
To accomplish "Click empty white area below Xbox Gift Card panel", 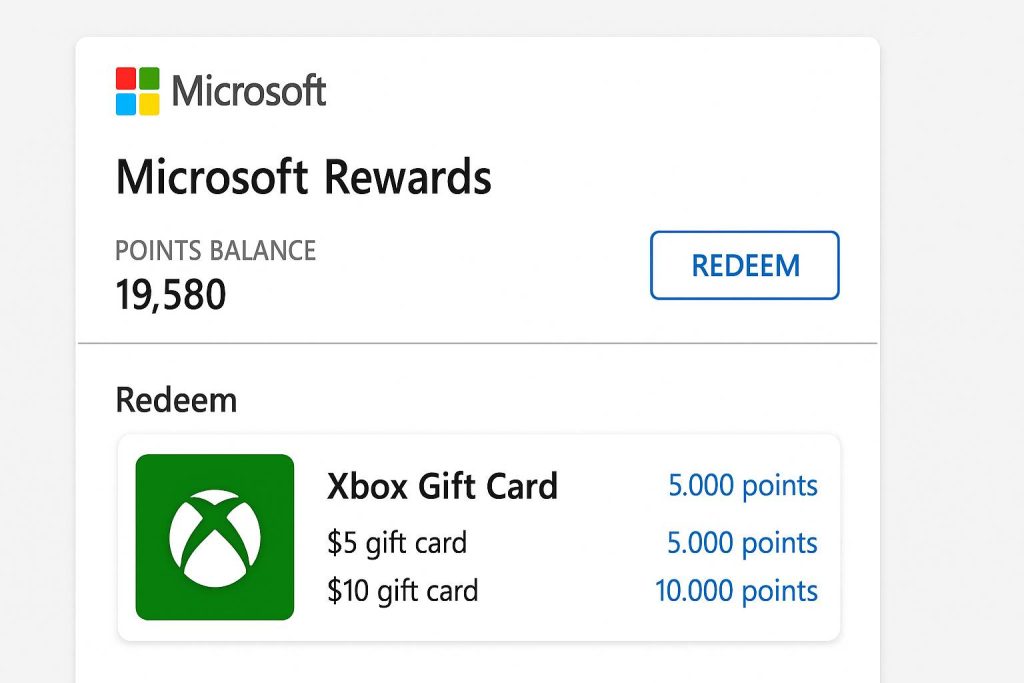I will [478, 662].
